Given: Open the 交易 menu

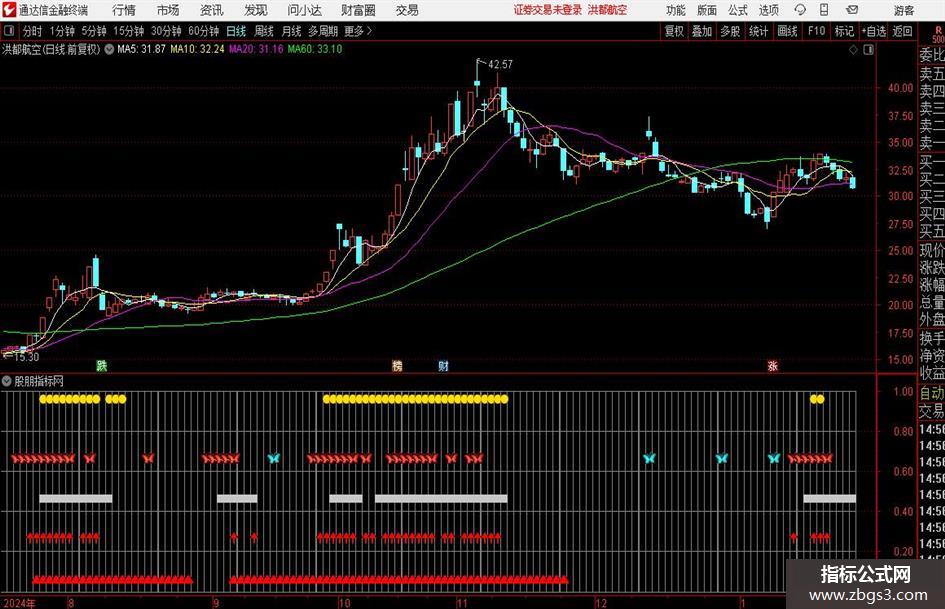Looking at the screenshot, I should click(407, 10).
